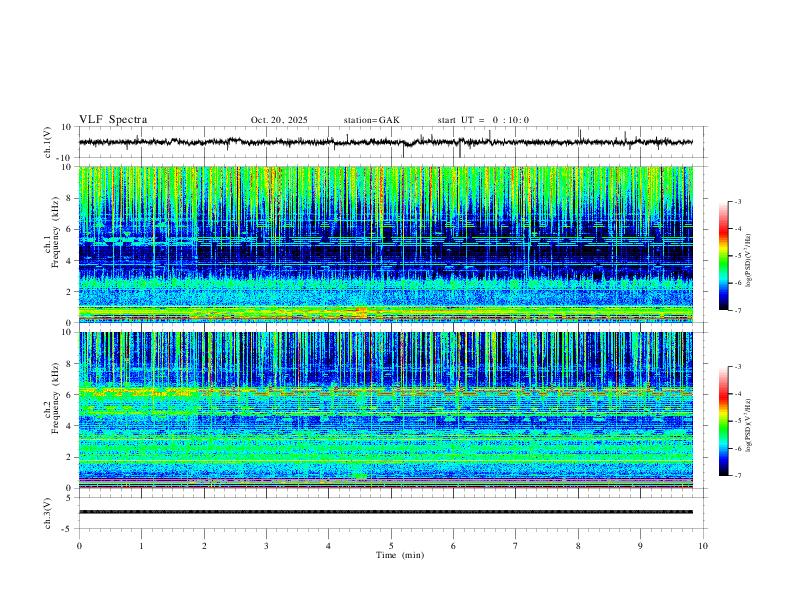Image resolution: width=792 pixels, height=612 pixels.
Task: Click the ch.2 spectrogram color scale bar
Action: [x=723, y=421]
